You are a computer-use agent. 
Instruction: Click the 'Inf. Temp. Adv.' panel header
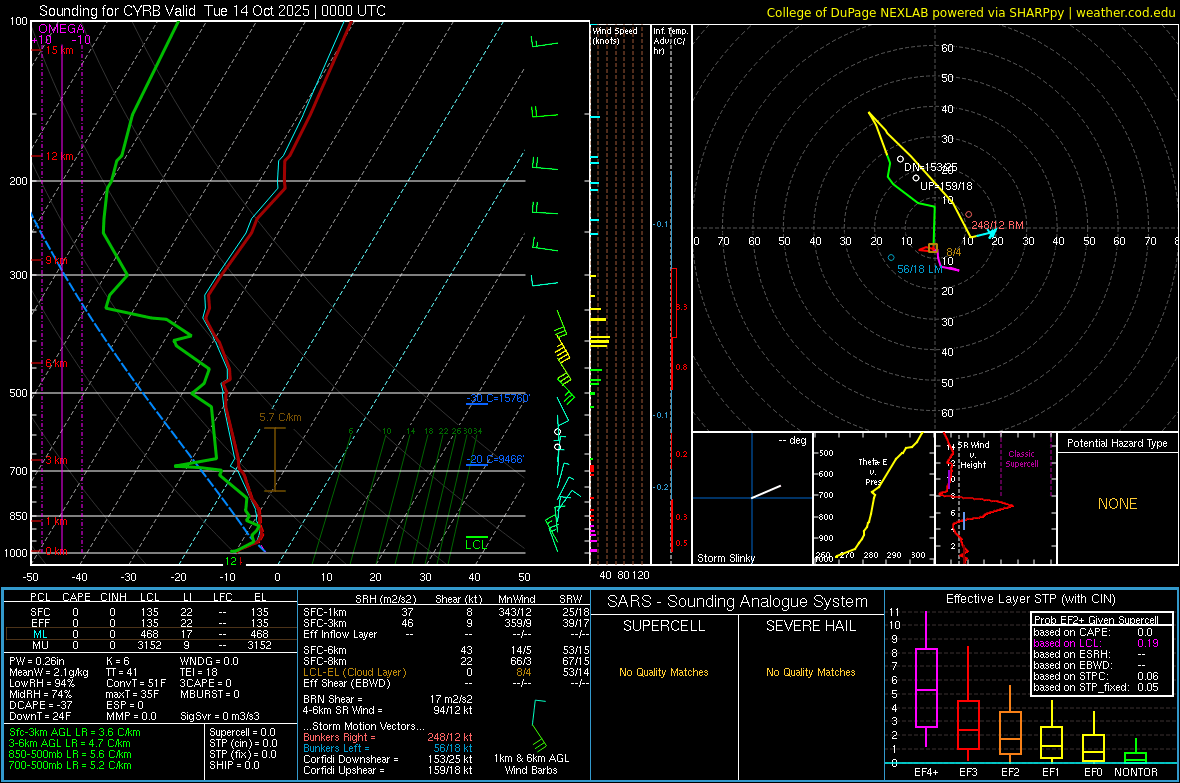point(670,41)
